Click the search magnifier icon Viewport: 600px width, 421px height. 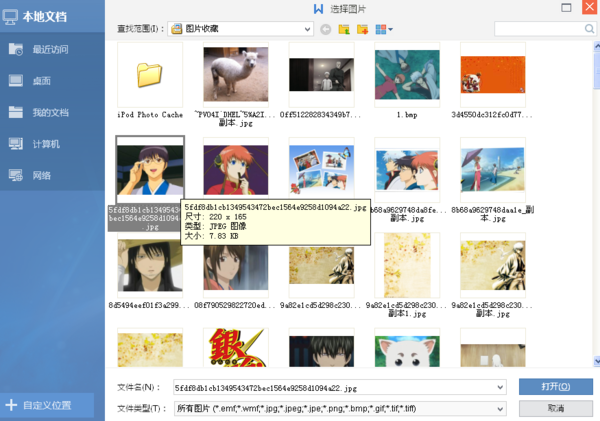[x=589, y=29]
